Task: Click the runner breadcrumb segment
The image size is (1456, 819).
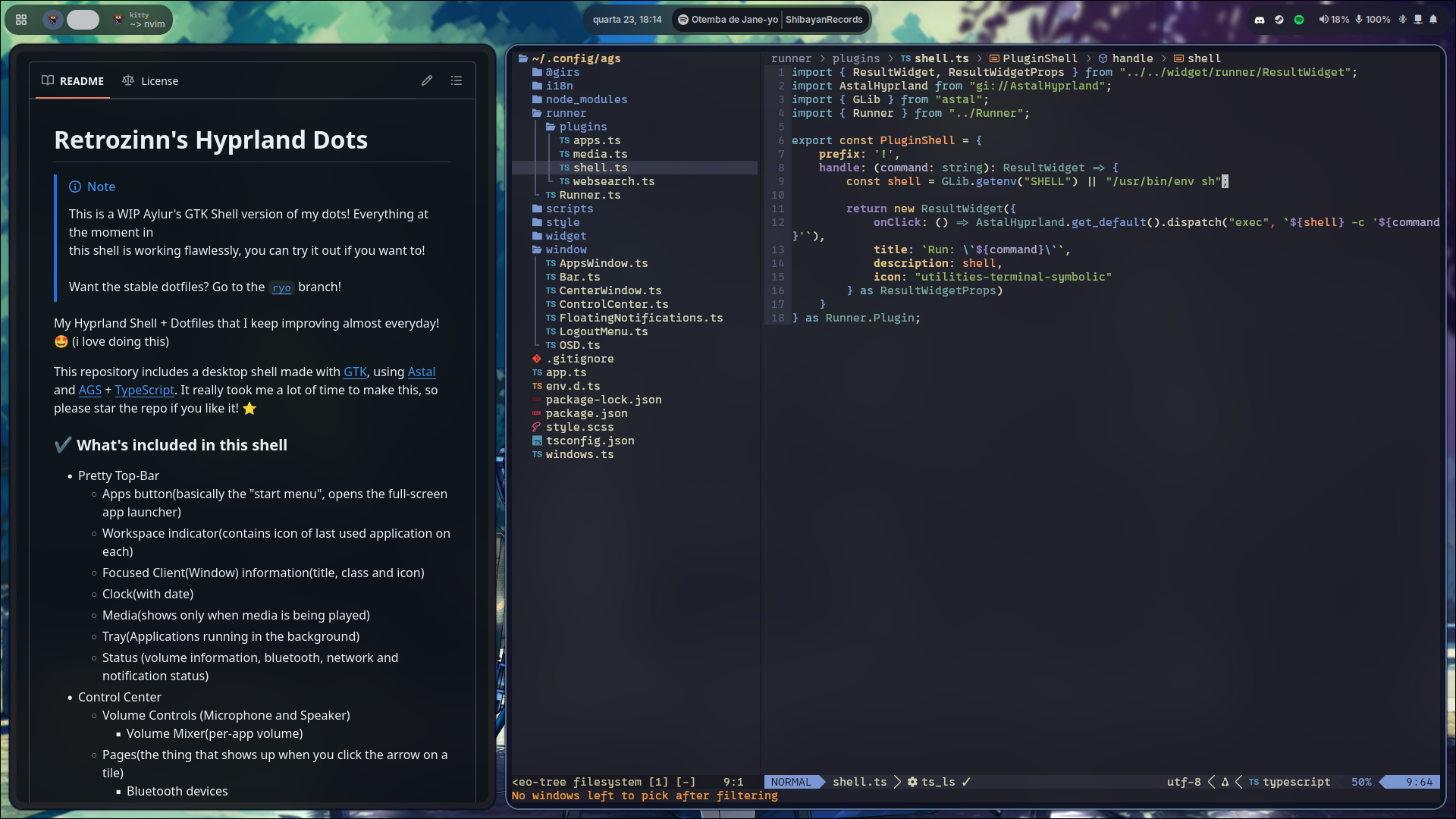Action: tap(791, 58)
